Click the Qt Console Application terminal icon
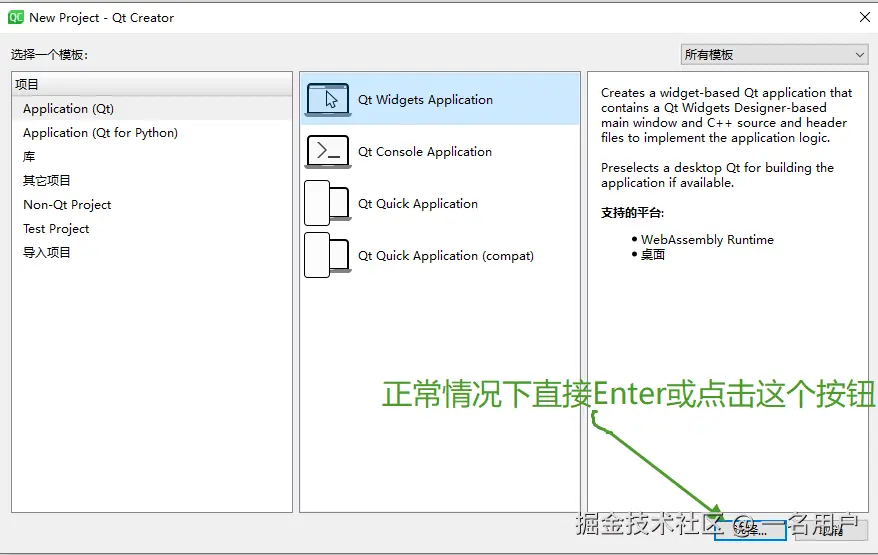The image size is (878, 555). [x=328, y=151]
